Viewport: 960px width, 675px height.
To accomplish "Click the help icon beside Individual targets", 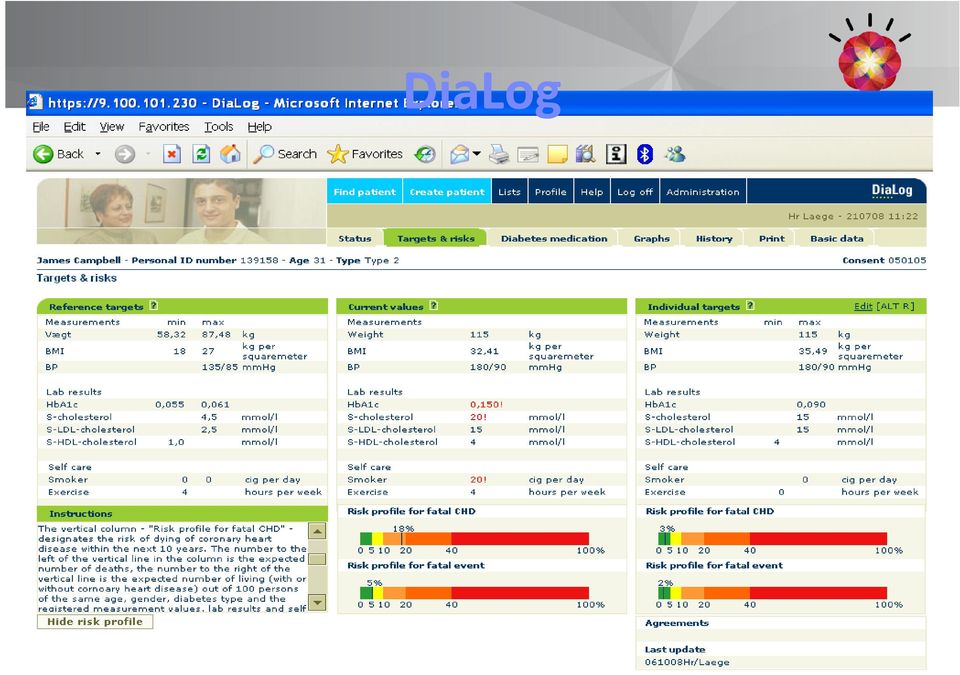I will pos(750,306).
